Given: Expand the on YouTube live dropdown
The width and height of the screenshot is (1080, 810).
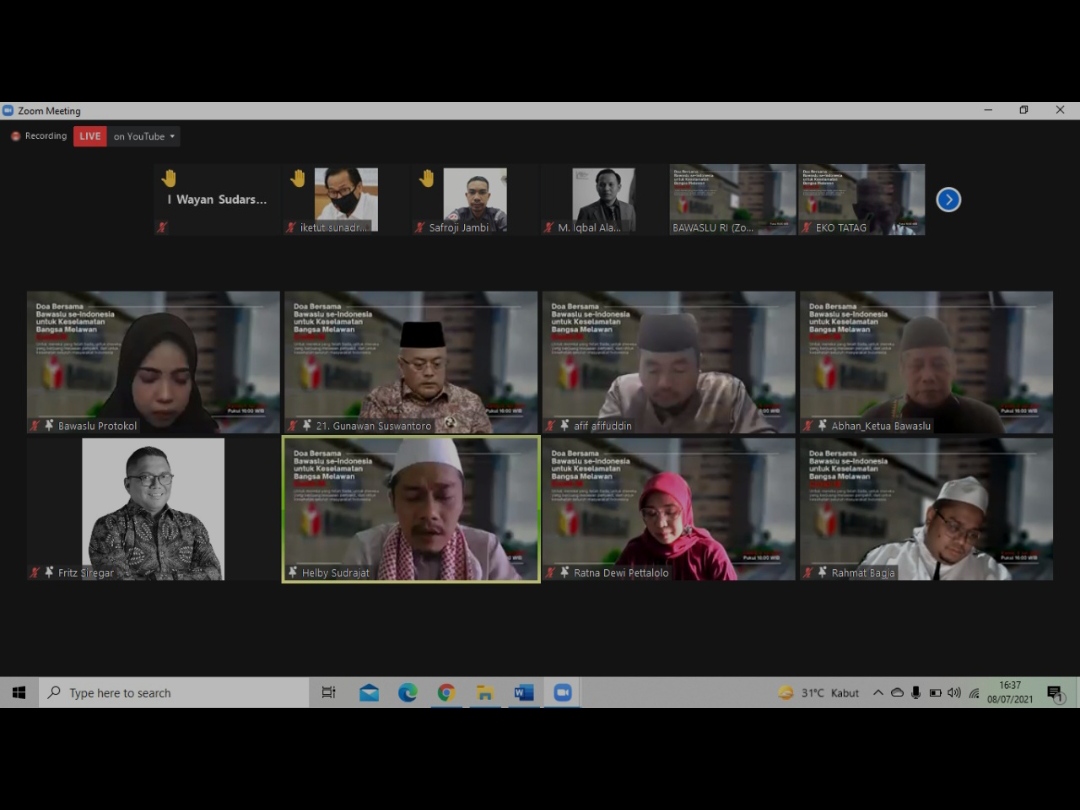Looking at the screenshot, I should pyautogui.click(x=145, y=137).
